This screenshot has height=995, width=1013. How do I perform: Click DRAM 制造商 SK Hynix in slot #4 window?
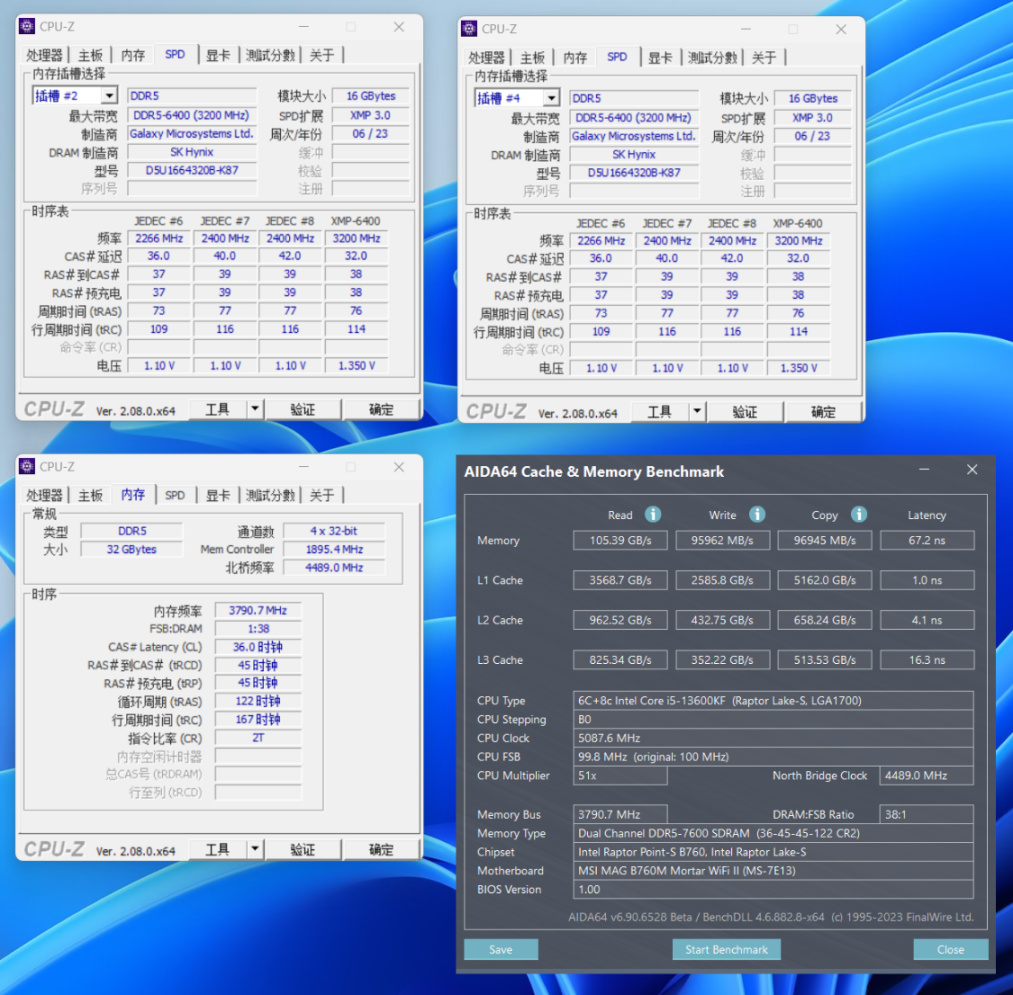[634, 154]
